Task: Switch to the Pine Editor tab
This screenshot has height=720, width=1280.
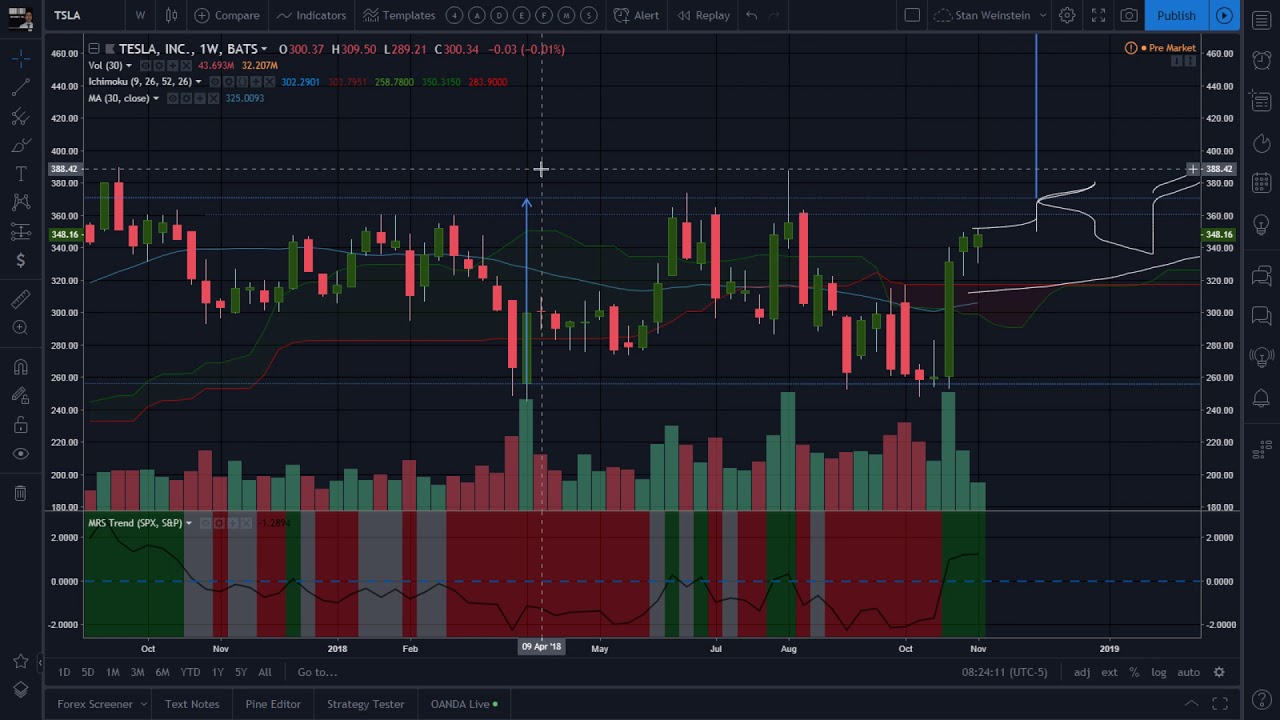Action: click(x=273, y=704)
